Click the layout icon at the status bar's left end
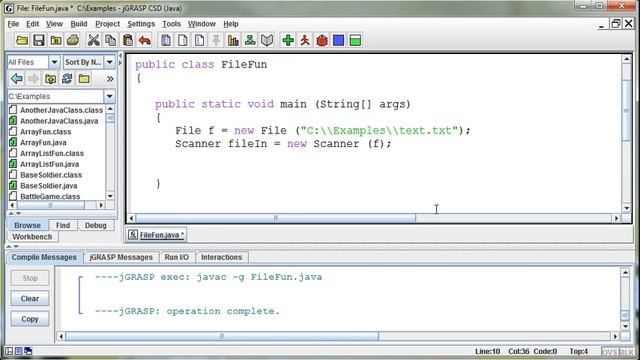Image resolution: width=640 pixels, height=360 pixels. [x=9, y=351]
